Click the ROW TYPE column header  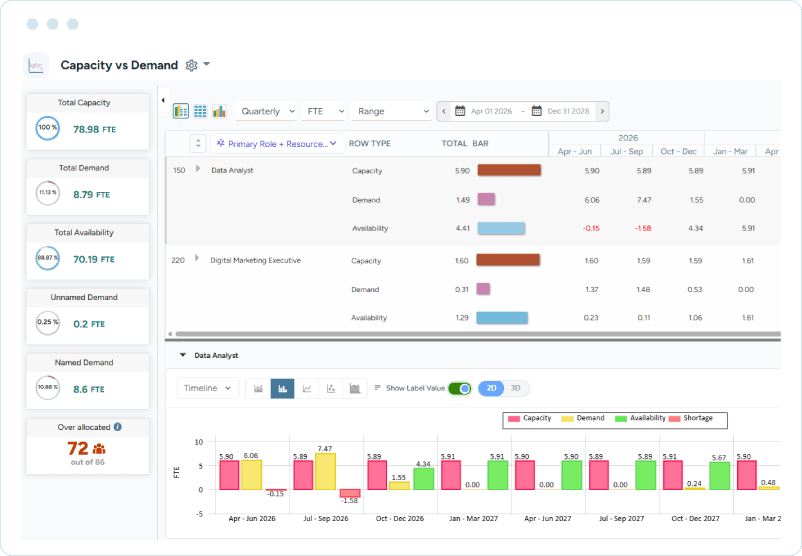[x=369, y=144]
